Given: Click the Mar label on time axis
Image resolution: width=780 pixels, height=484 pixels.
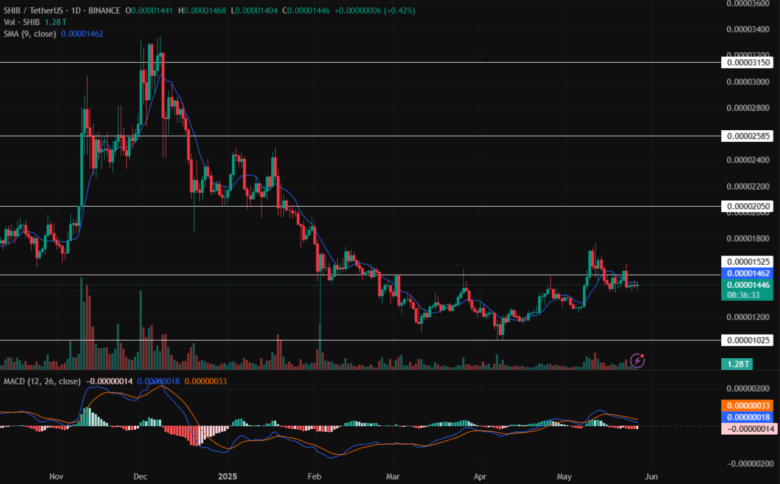Looking at the screenshot, I should pos(393,477).
